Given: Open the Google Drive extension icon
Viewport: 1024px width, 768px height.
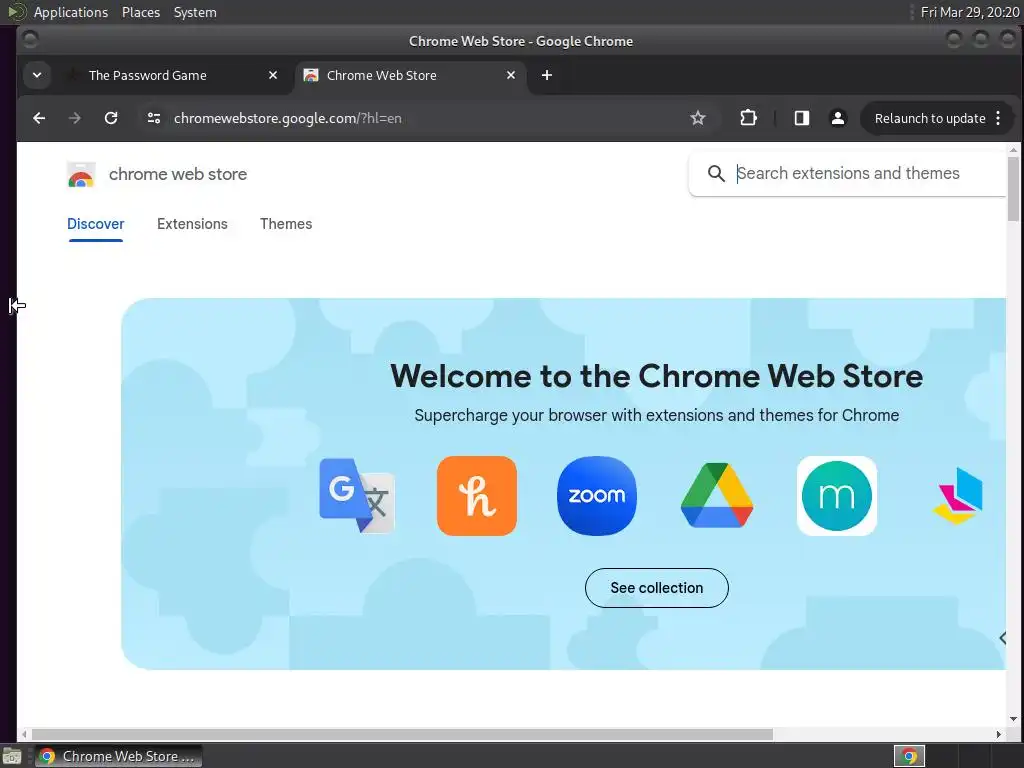Looking at the screenshot, I should (717, 496).
